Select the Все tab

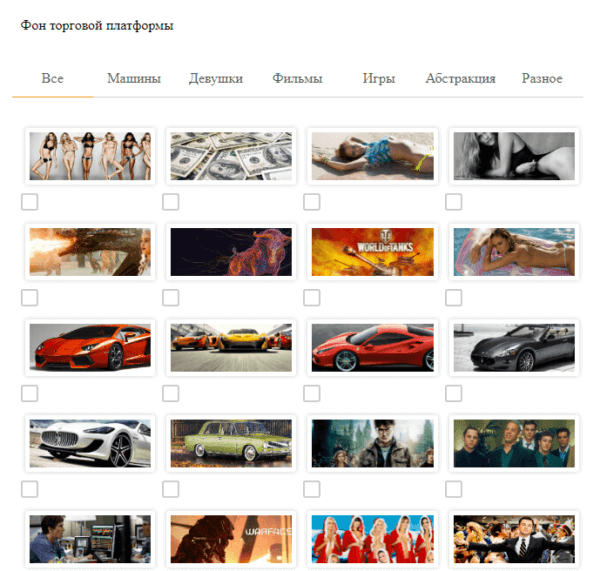53,79
